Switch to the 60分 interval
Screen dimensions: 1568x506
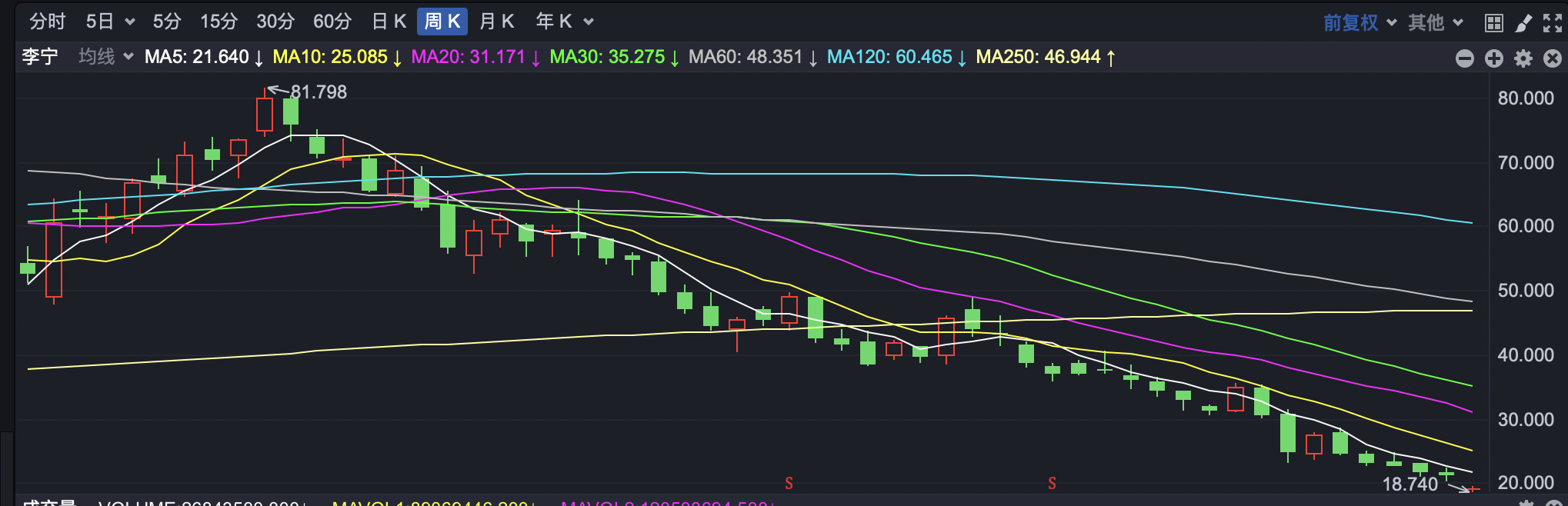coord(332,22)
